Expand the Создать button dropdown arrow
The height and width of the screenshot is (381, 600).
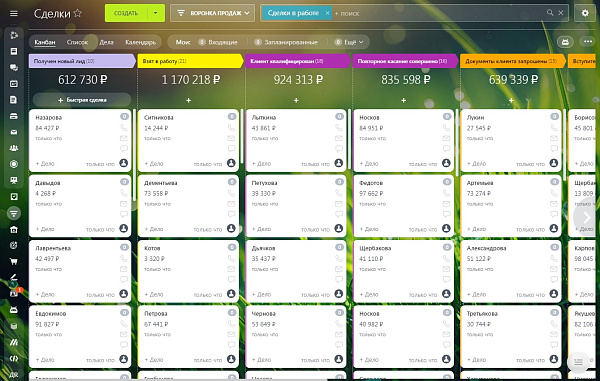[x=155, y=13]
